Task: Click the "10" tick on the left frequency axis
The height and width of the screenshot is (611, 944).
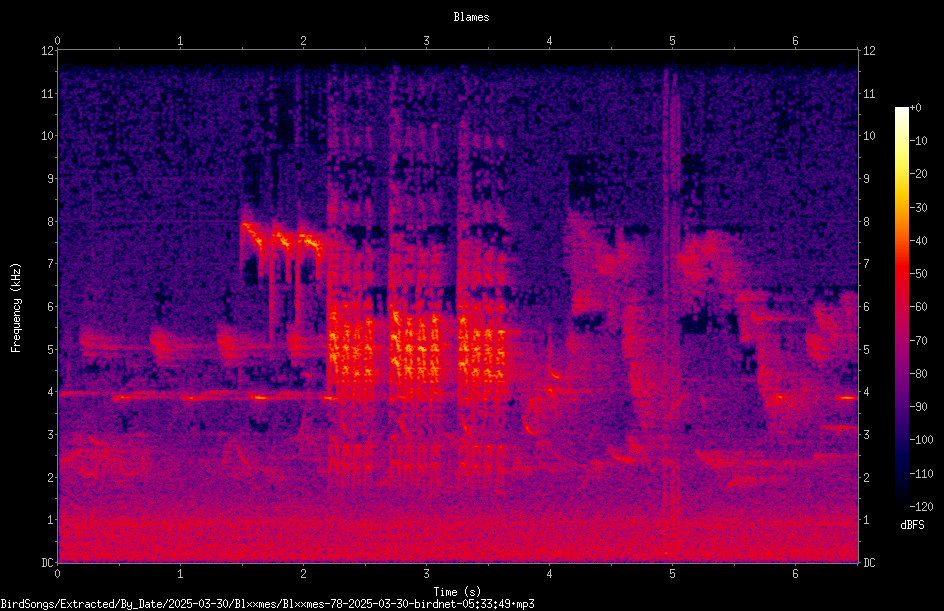Action: [47, 136]
